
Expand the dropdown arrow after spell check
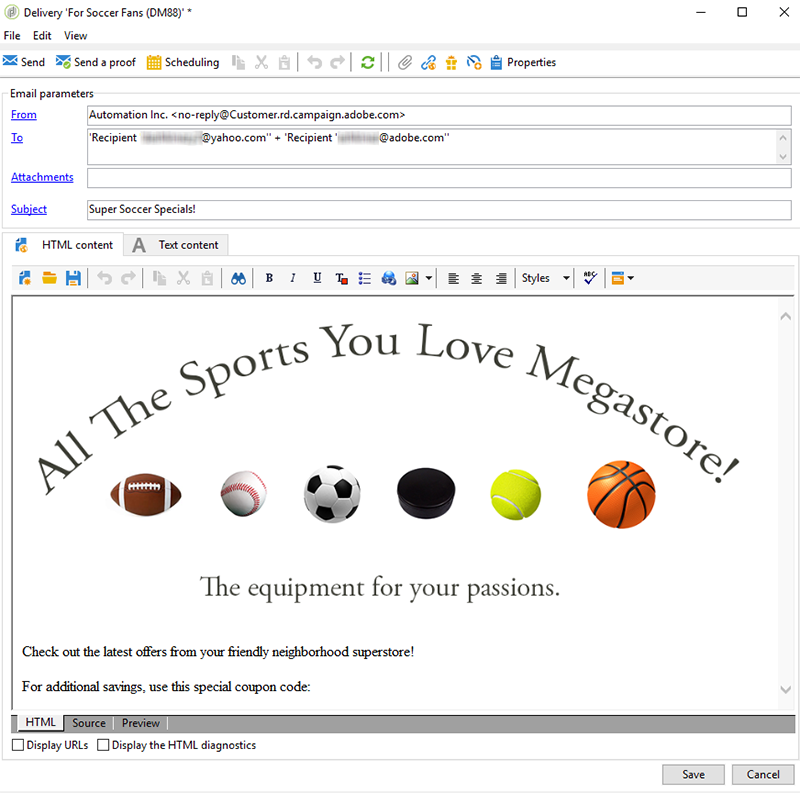pyautogui.click(x=631, y=278)
